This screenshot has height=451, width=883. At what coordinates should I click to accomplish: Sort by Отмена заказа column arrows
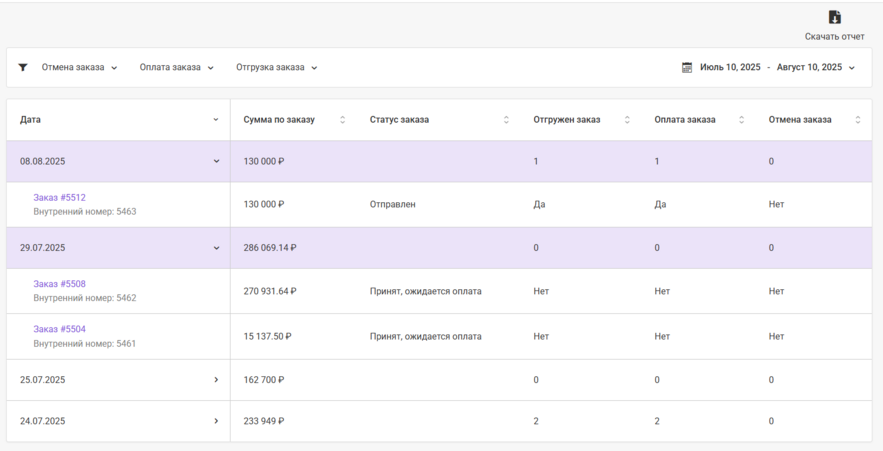[x=858, y=120]
